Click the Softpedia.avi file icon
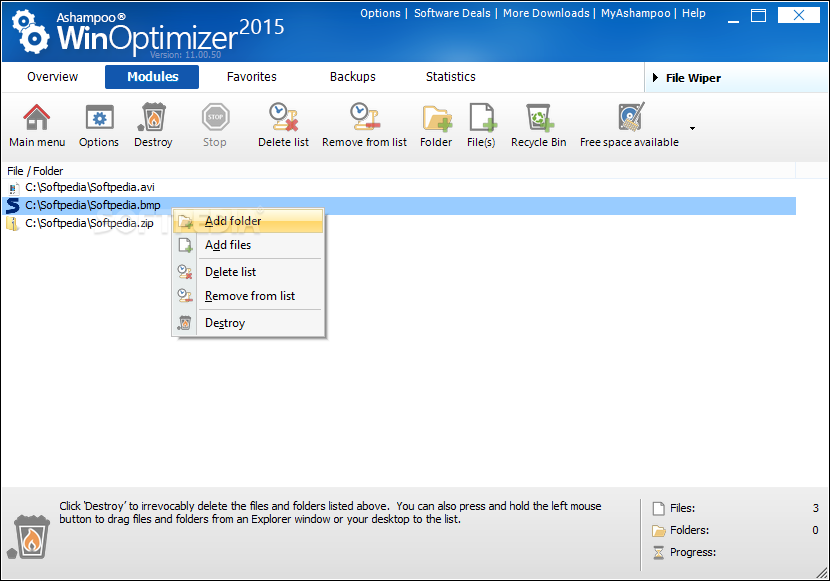Viewport: 830px width, 581px height. pos(13,188)
